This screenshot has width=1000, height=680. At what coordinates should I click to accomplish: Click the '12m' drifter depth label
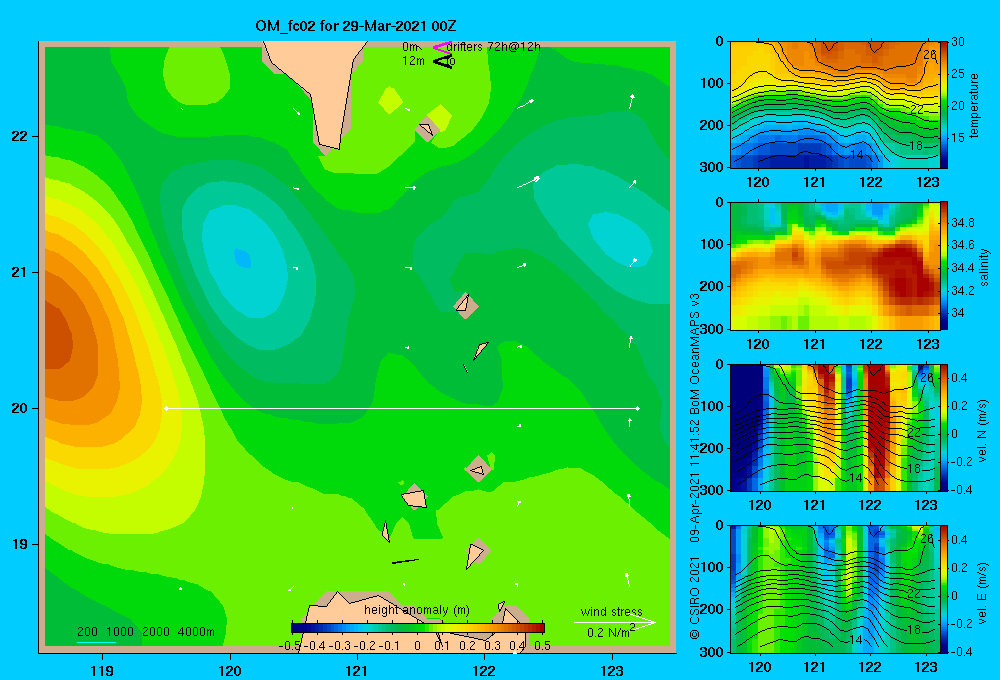point(413,61)
